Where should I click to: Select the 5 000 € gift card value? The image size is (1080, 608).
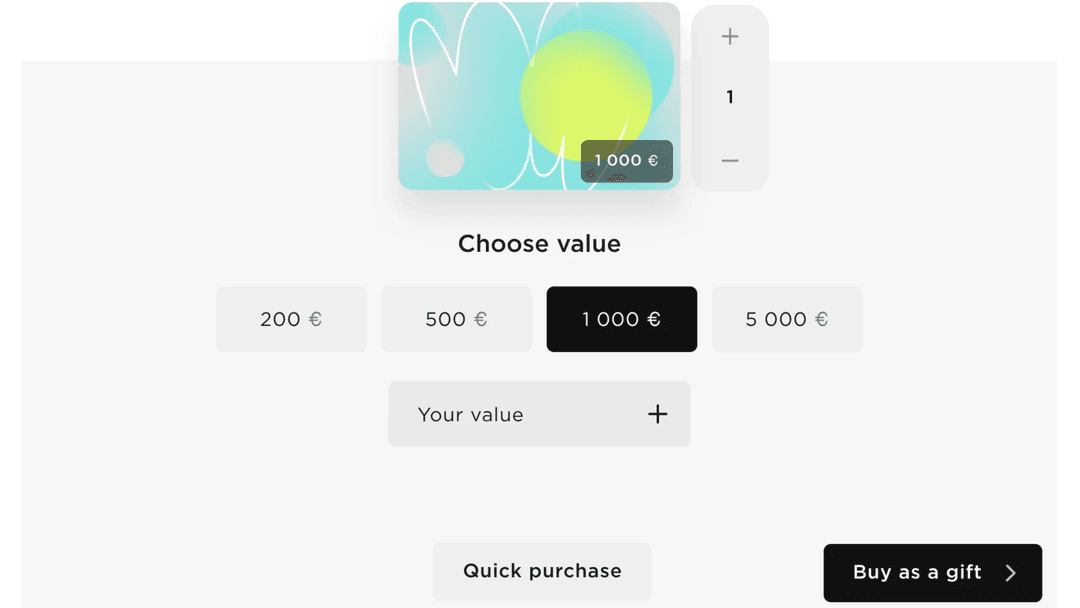click(787, 319)
